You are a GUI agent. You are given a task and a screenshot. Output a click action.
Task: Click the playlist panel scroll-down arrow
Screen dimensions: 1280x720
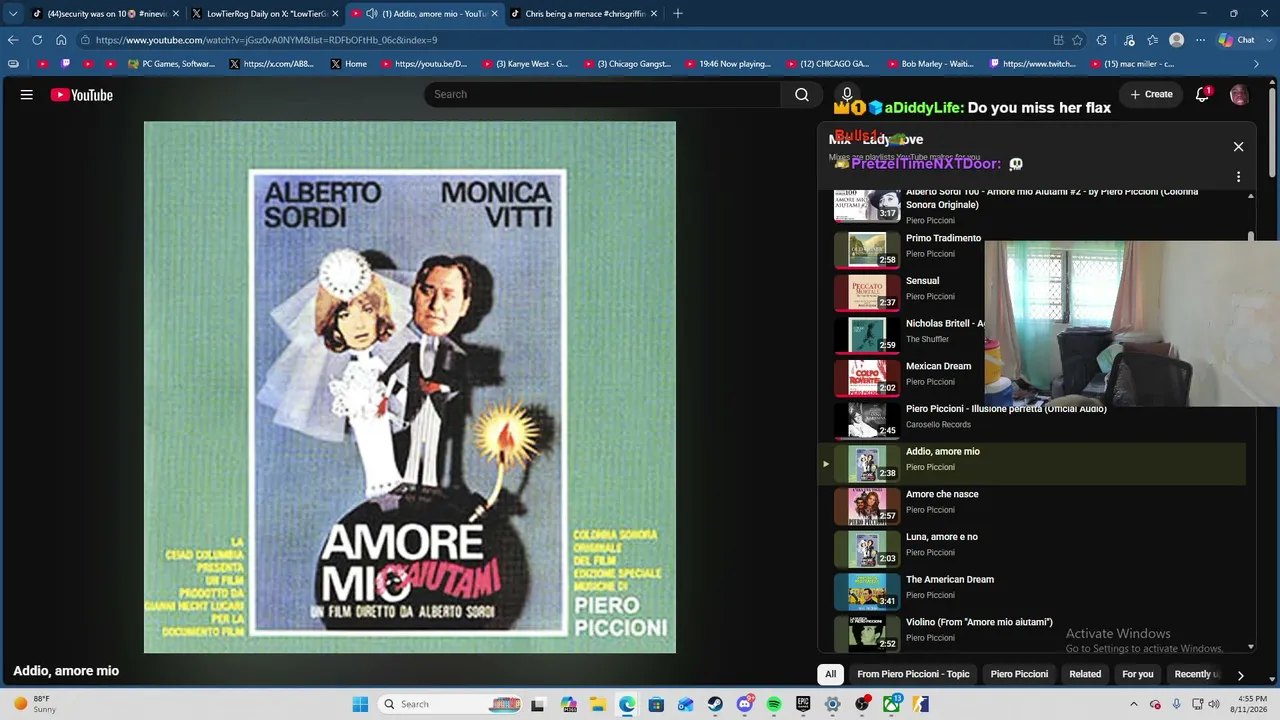coord(1250,647)
